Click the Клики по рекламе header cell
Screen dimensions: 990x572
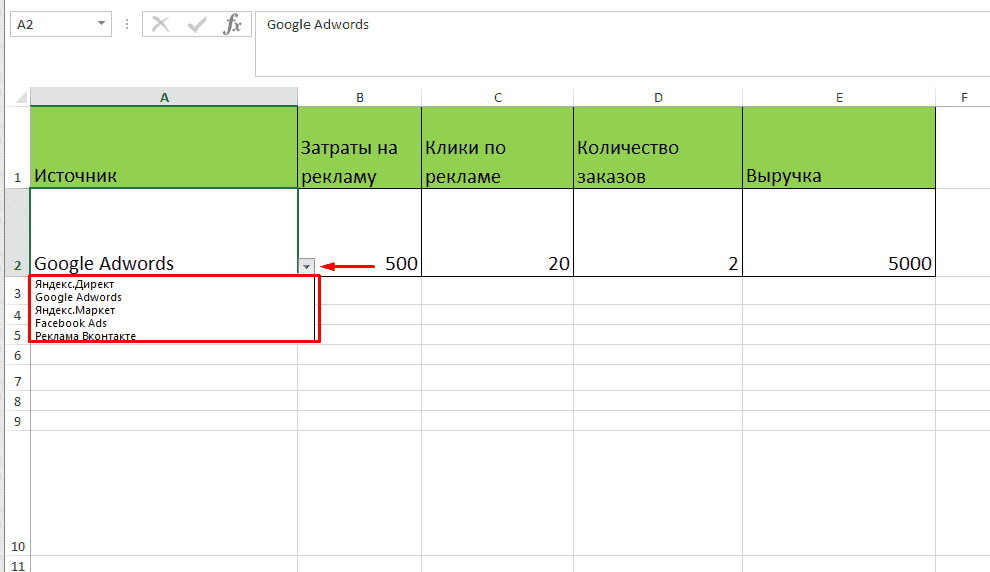click(498, 147)
